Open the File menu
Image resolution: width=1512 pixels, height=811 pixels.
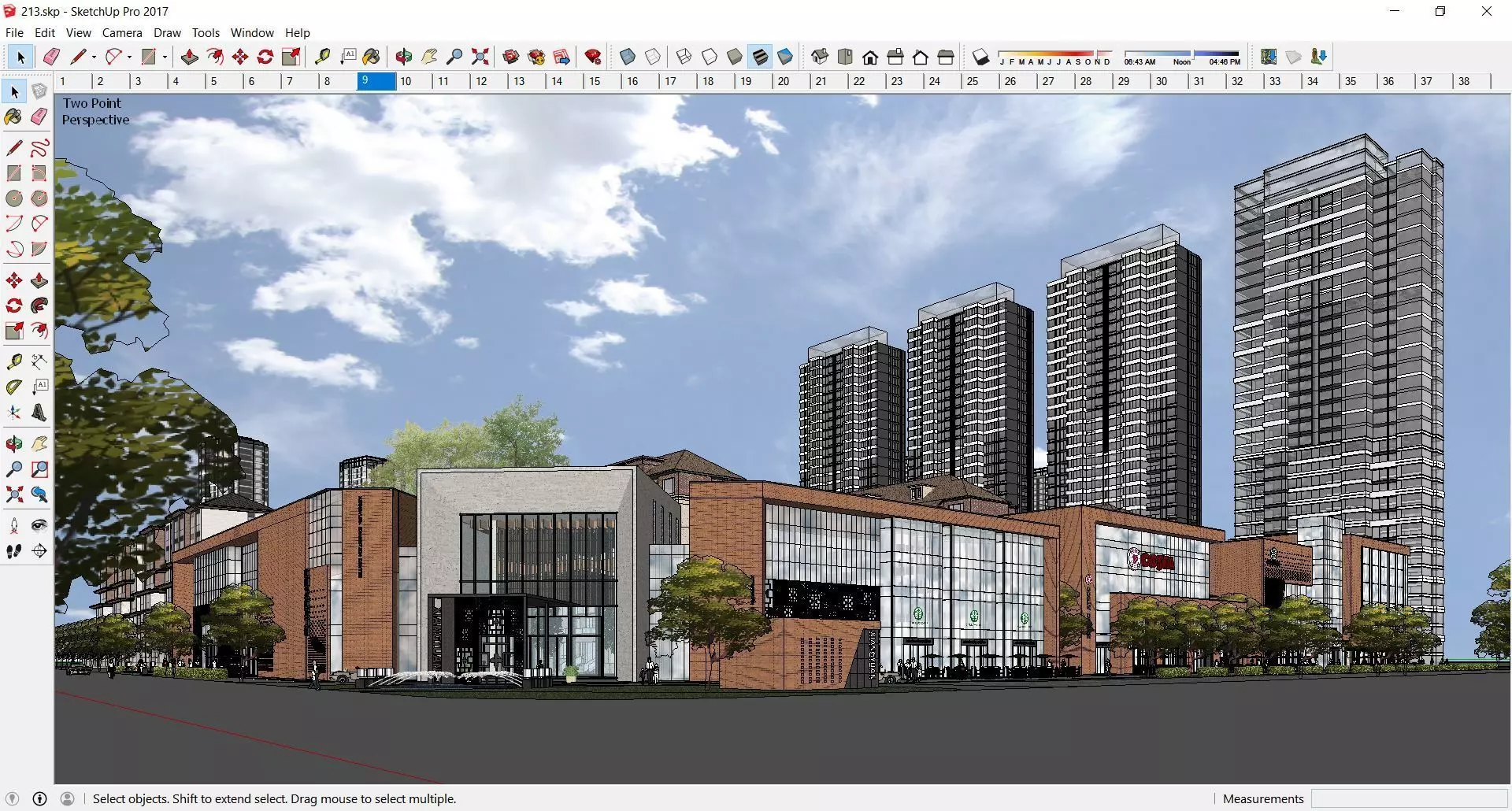pyautogui.click(x=14, y=32)
